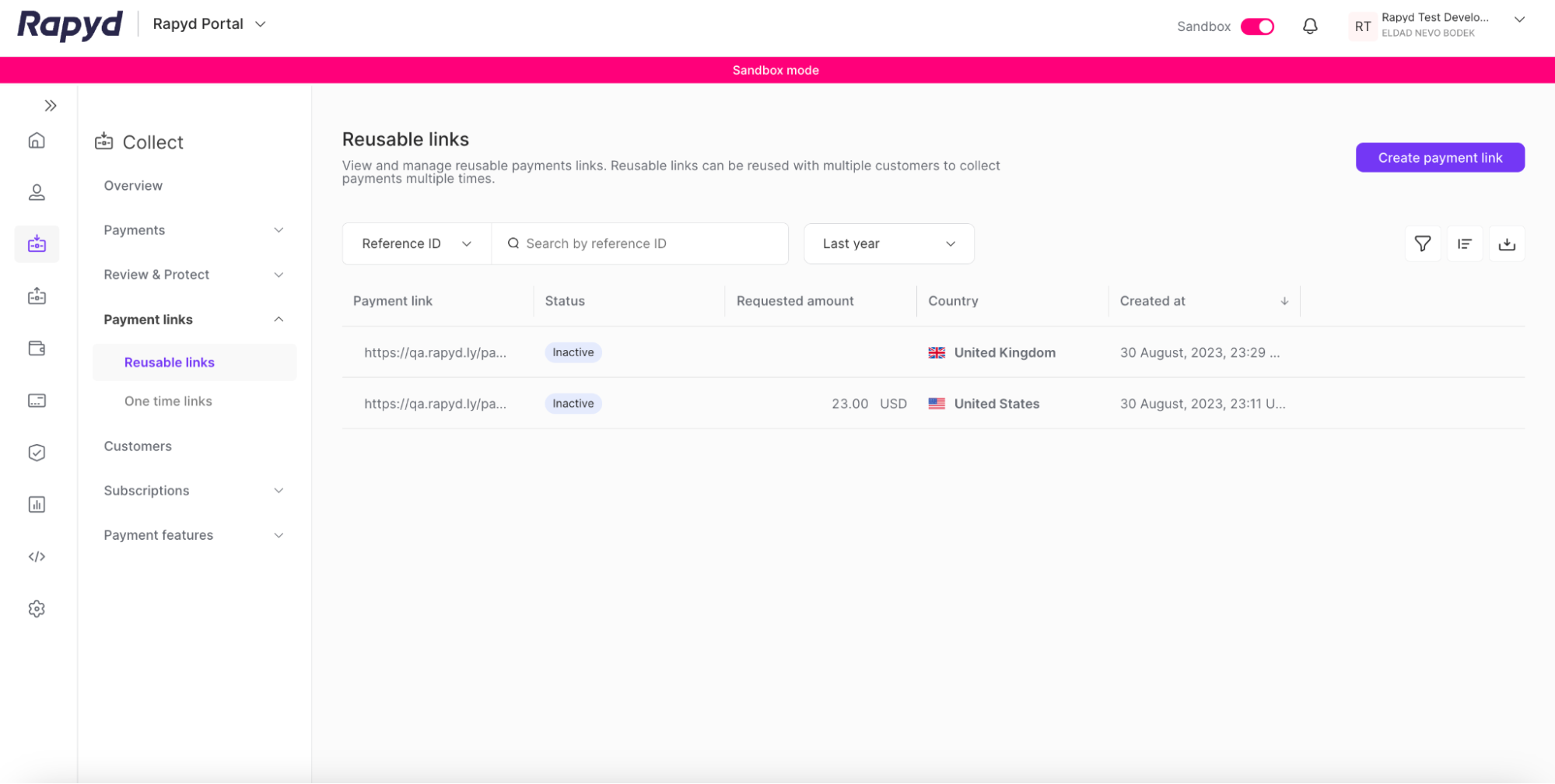Select the Customers person icon in sidebar

click(x=37, y=192)
